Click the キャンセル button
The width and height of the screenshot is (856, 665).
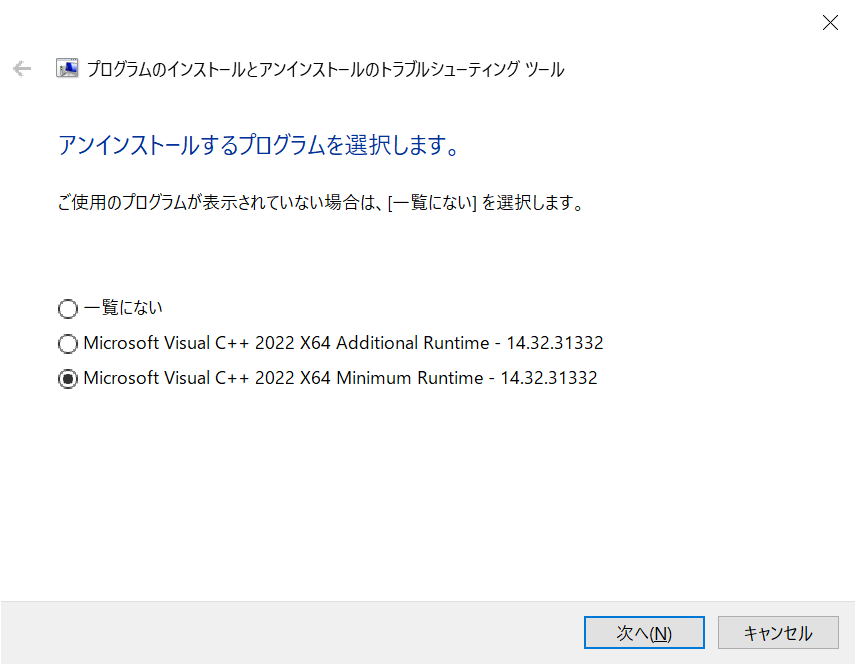778,633
